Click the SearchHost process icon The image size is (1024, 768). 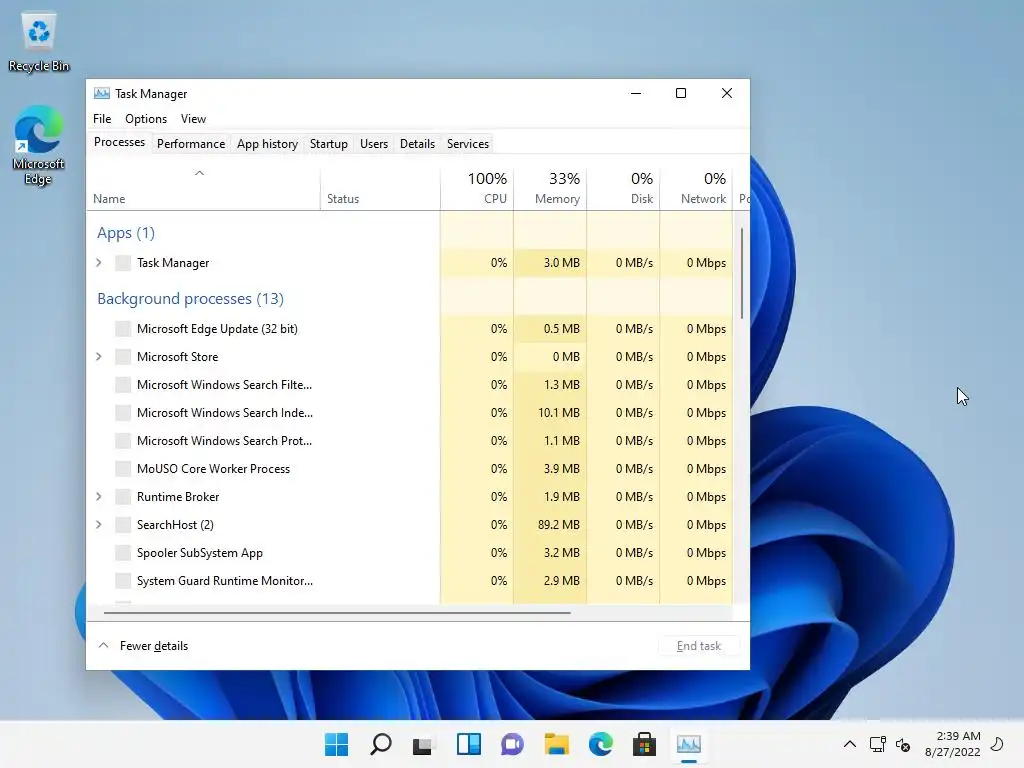click(123, 524)
